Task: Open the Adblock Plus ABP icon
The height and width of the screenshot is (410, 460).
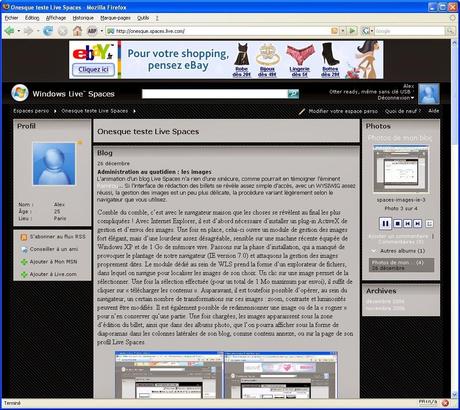Action: point(92,31)
